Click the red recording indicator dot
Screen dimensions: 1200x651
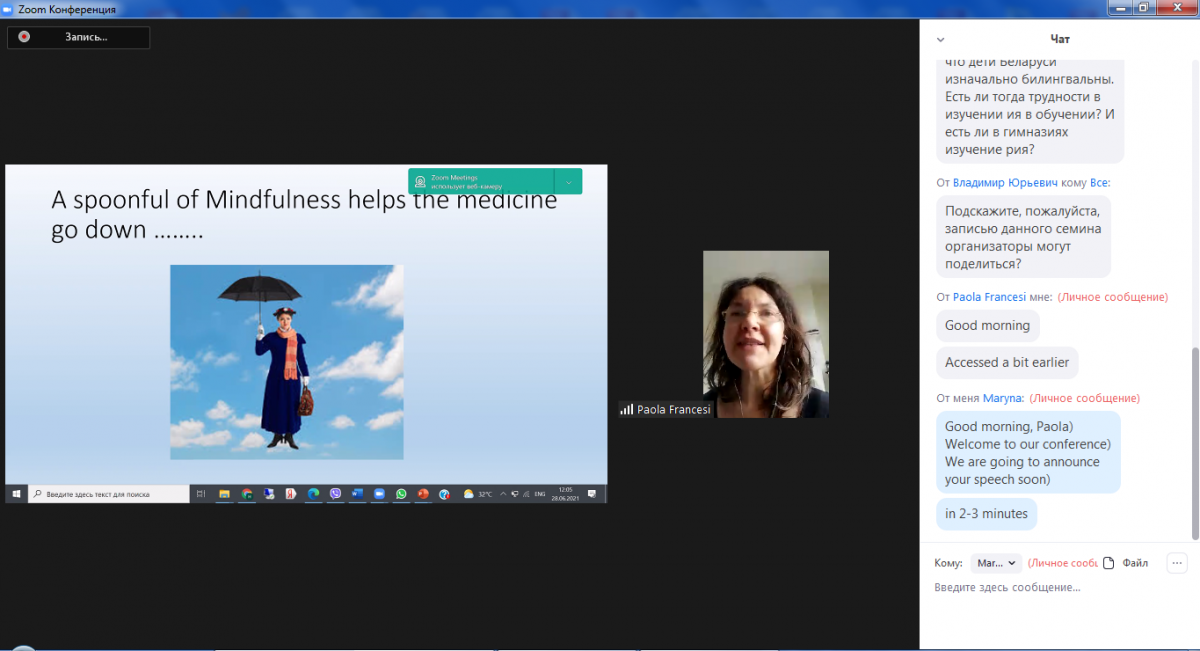[24, 37]
